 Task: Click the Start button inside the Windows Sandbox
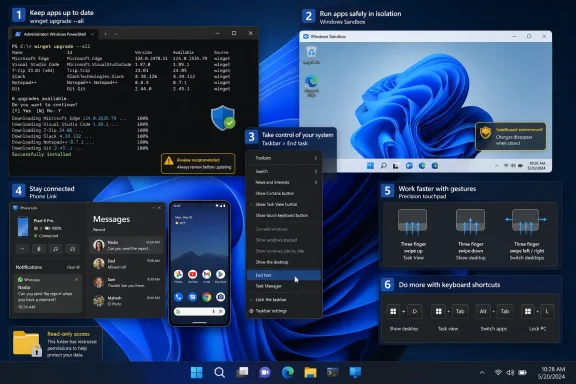370,166
